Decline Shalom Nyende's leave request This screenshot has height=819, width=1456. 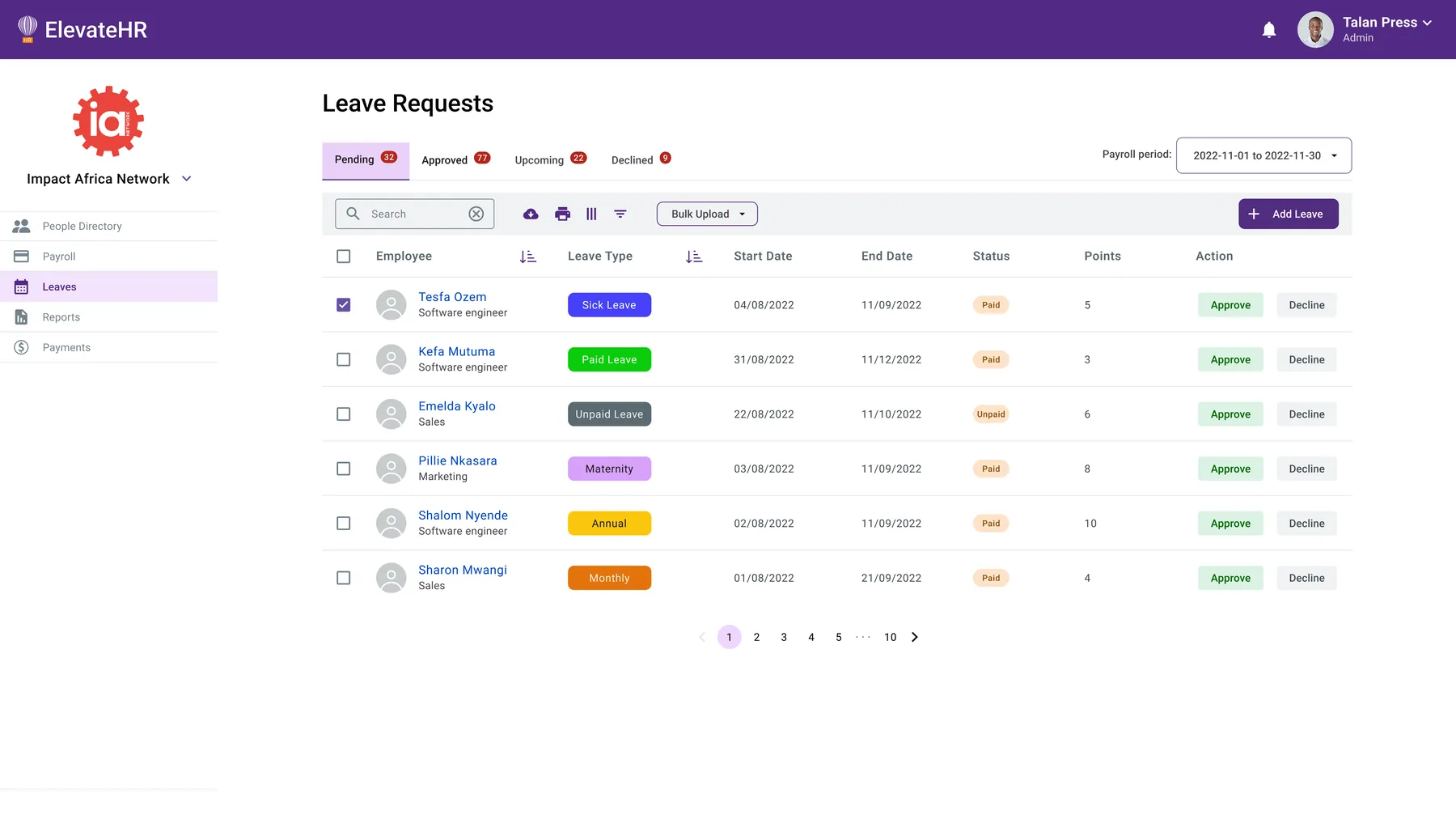coord(1306,524)
